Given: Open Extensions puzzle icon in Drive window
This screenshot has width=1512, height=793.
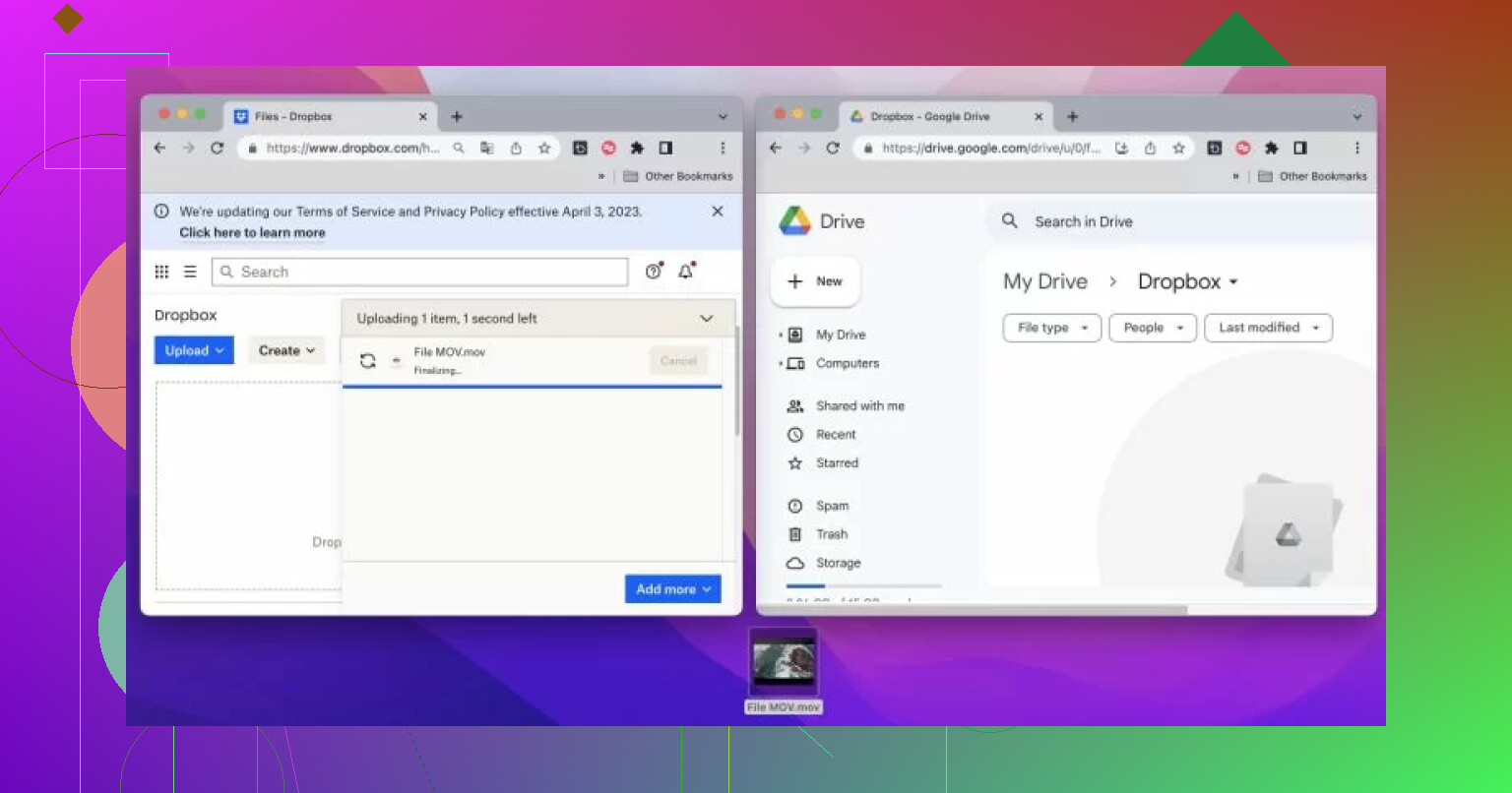Looking at the screenshot, I should 1271,148.
